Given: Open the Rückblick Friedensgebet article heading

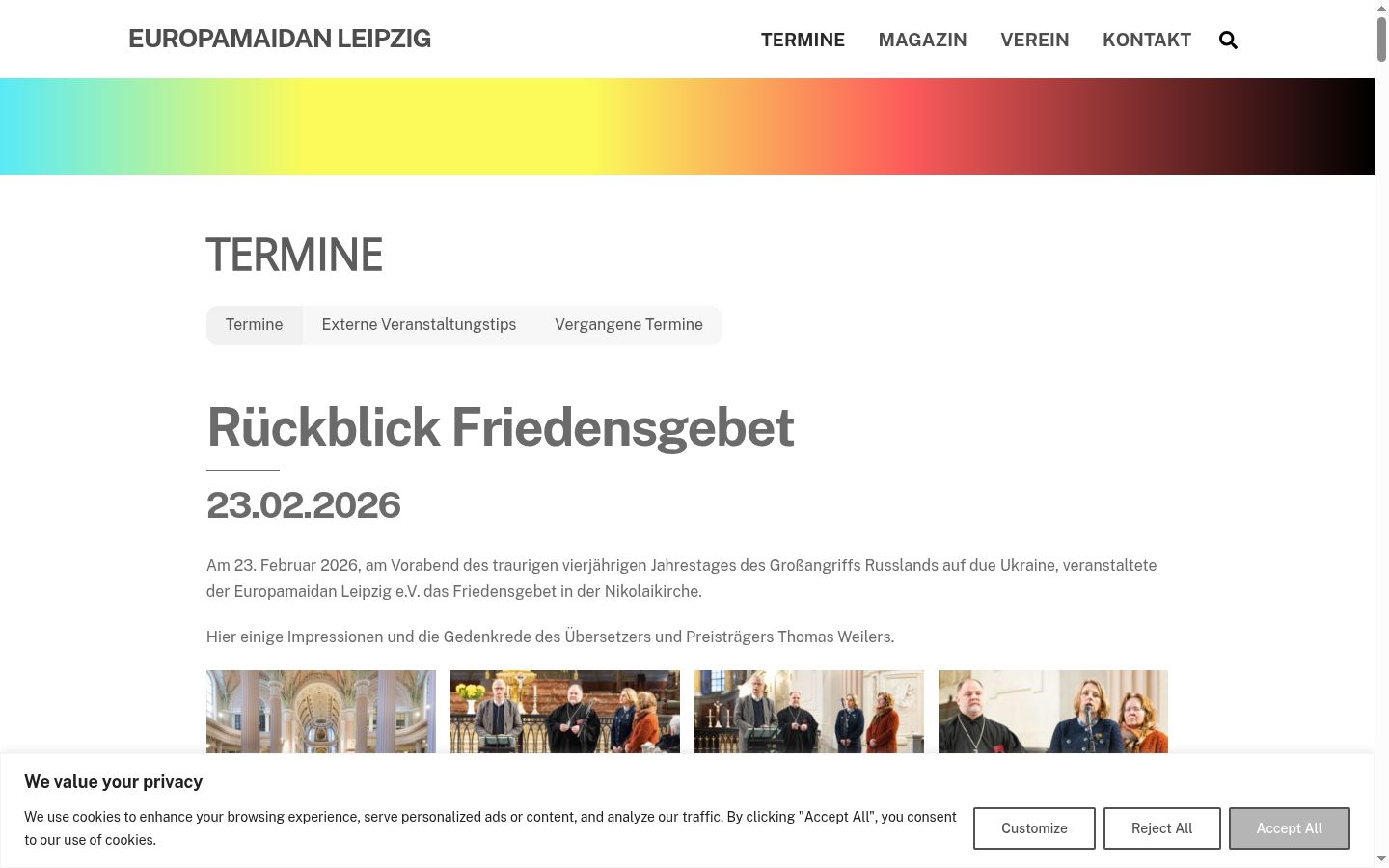Looking at the screenshot, I should (x=500, y=427).
